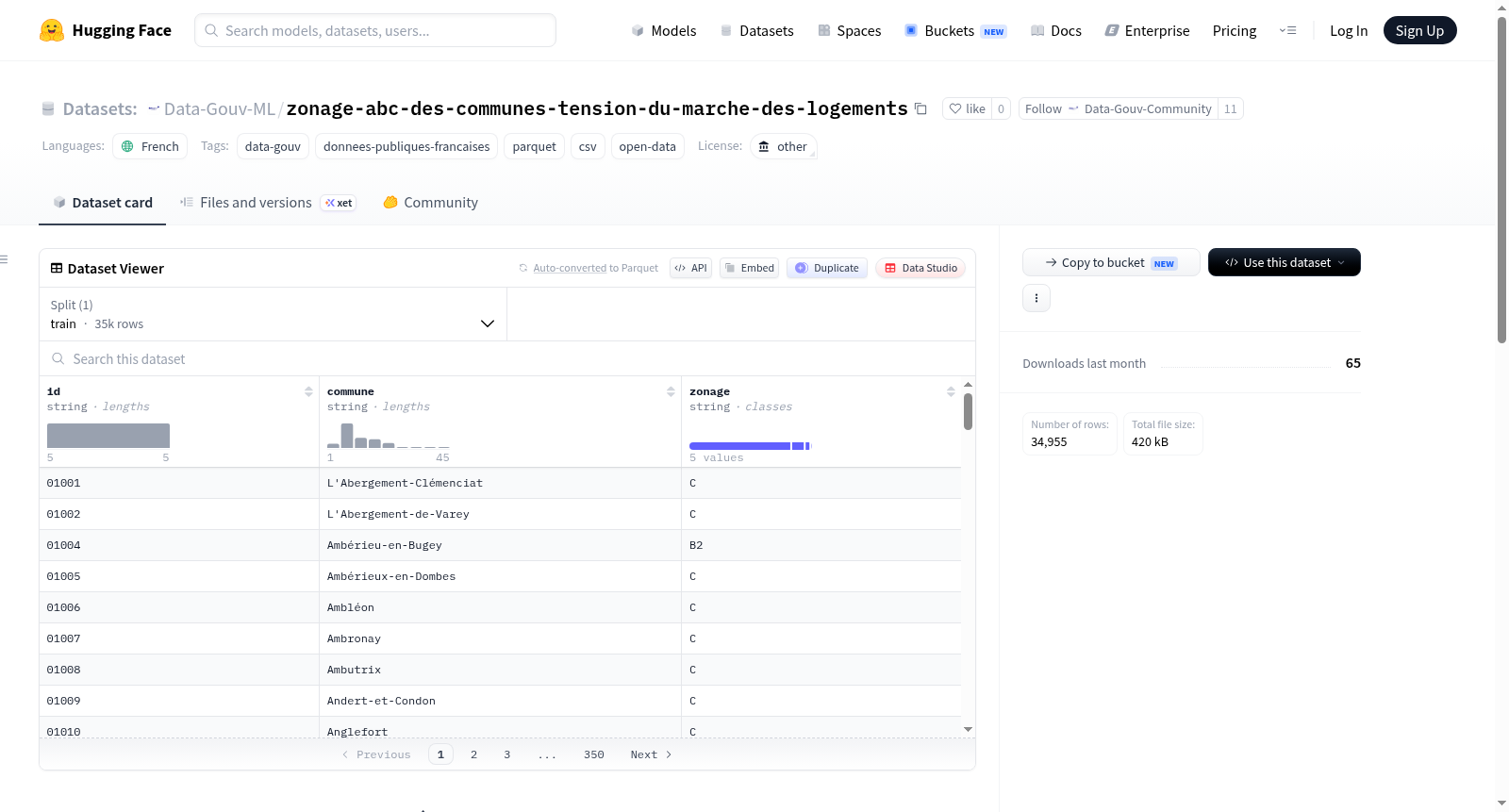Switch to Dataset card tab
Screen dimensions: 1509x812
103,203
